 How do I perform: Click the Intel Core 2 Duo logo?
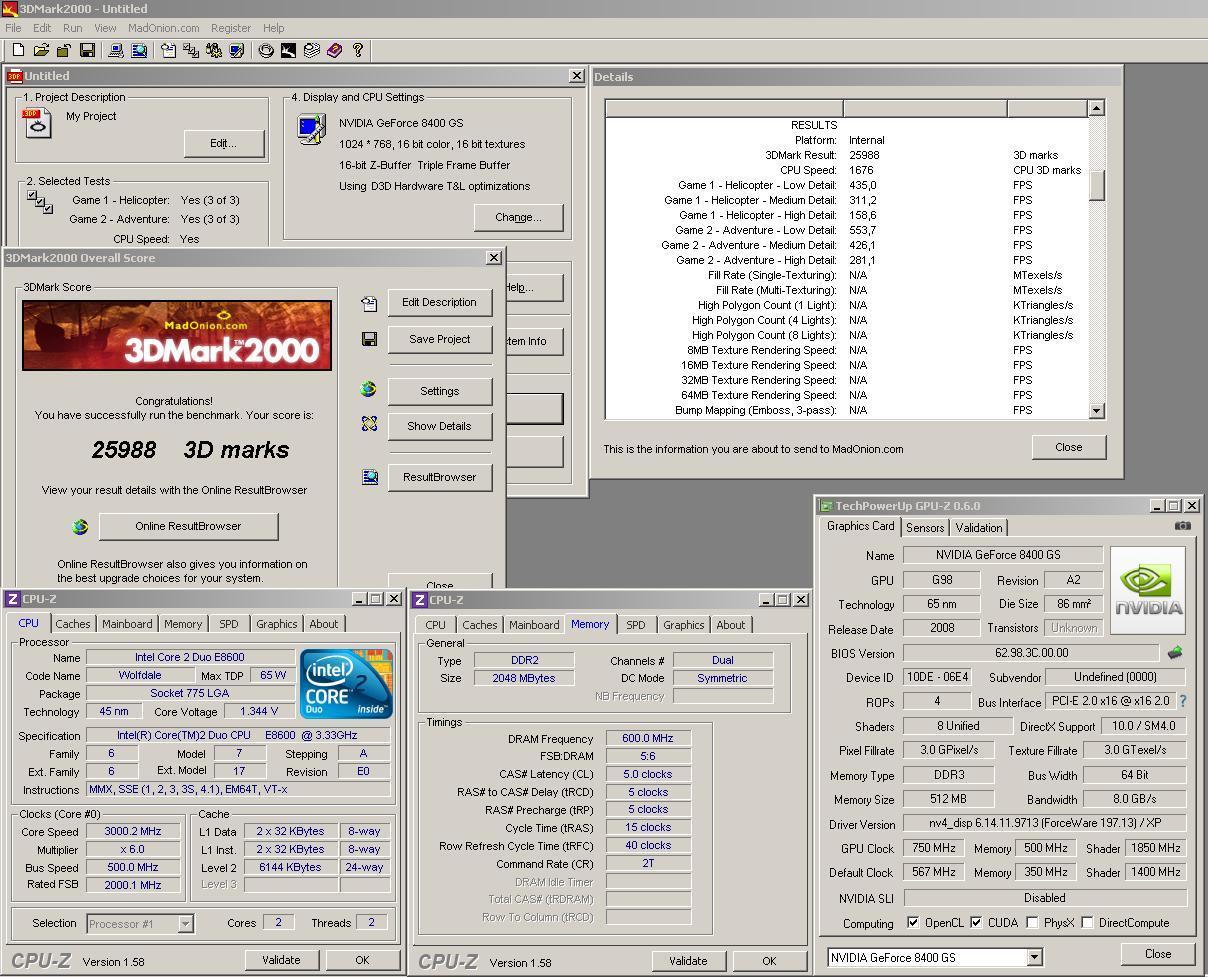[x=346, y=684]
